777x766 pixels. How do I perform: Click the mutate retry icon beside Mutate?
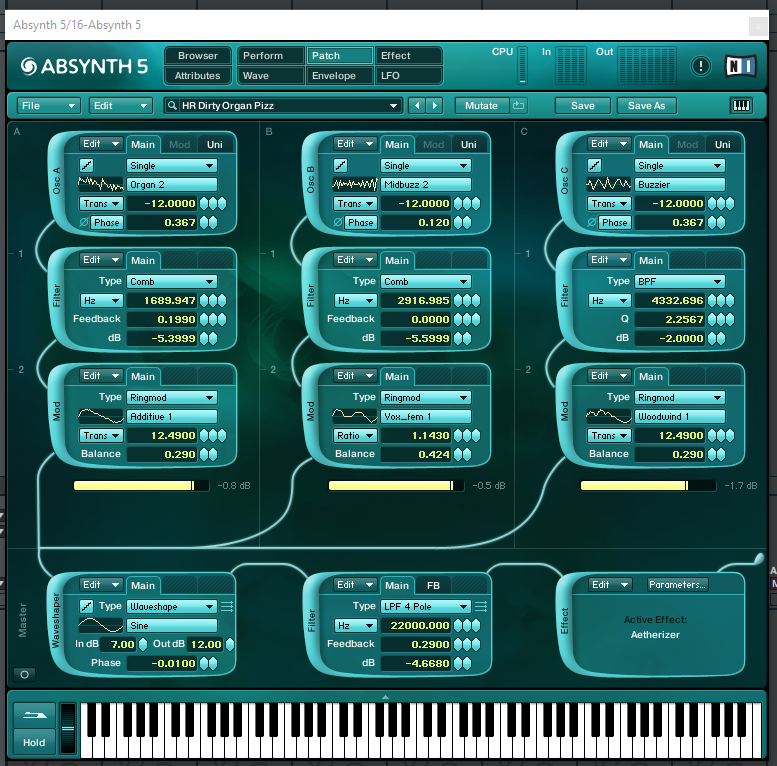[518, 106]
